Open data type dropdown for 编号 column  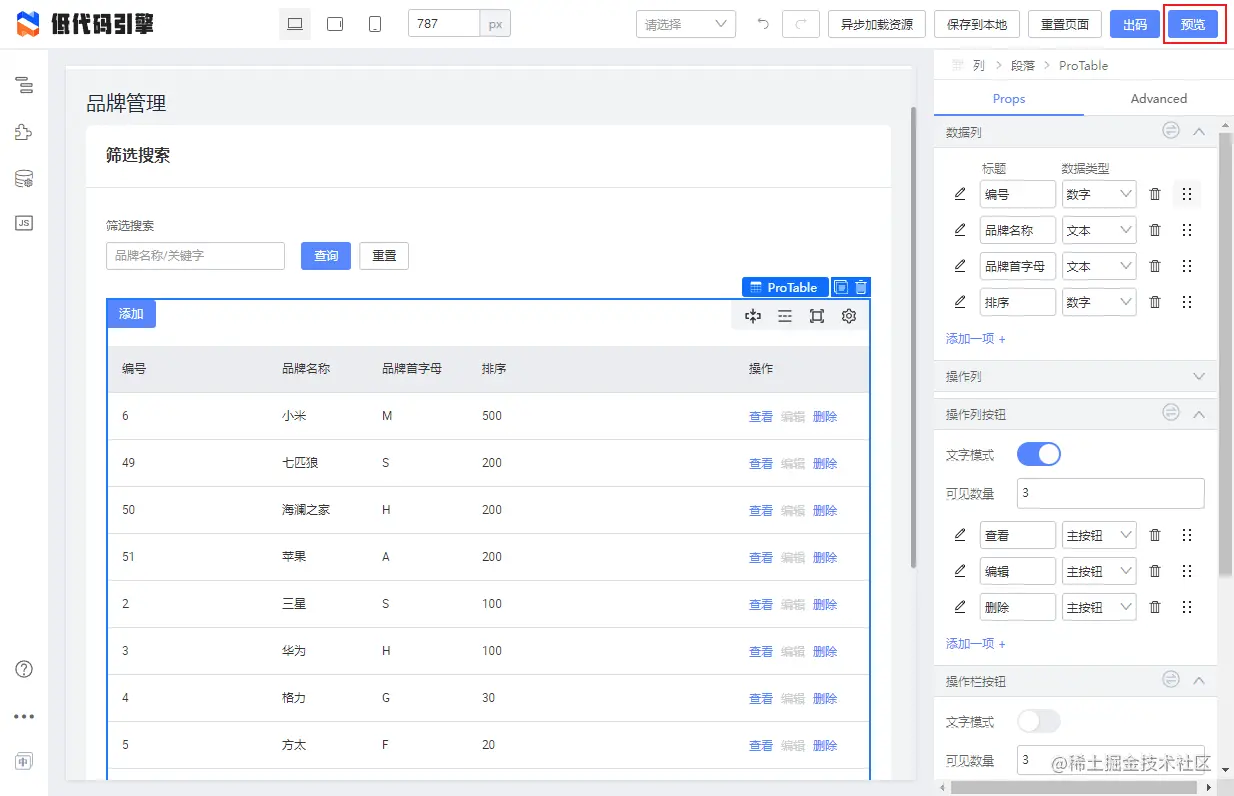[x=1099, y=194]
